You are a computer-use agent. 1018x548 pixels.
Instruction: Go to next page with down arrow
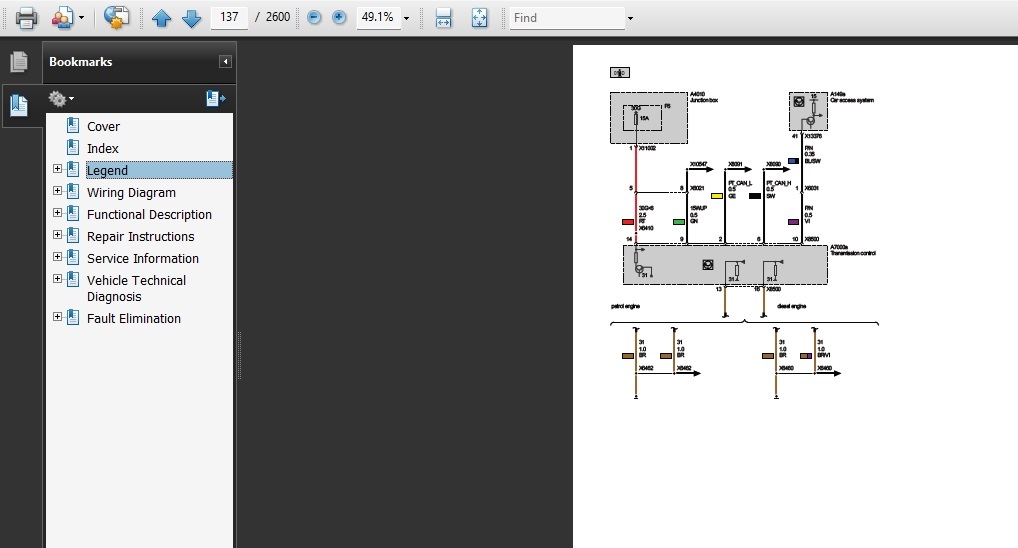[x=192, y=18]
